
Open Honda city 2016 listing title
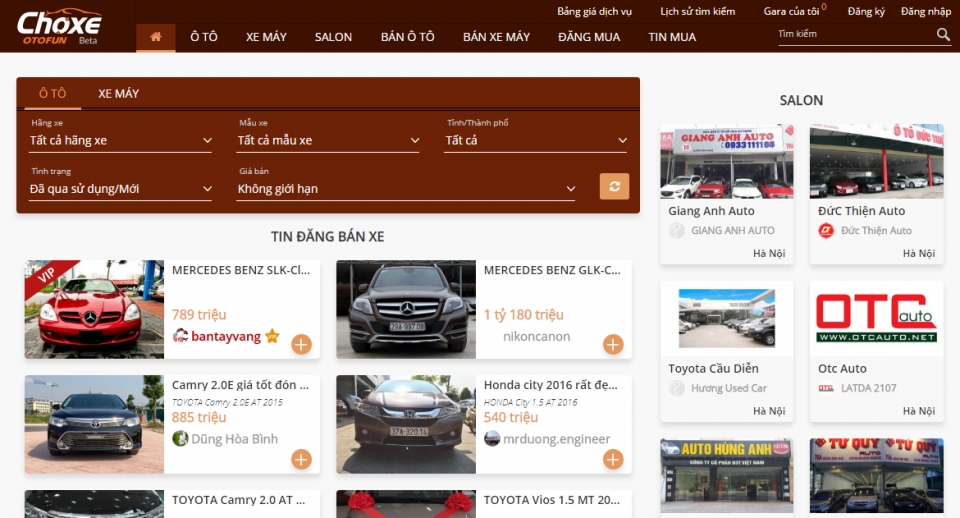[551, 385]
